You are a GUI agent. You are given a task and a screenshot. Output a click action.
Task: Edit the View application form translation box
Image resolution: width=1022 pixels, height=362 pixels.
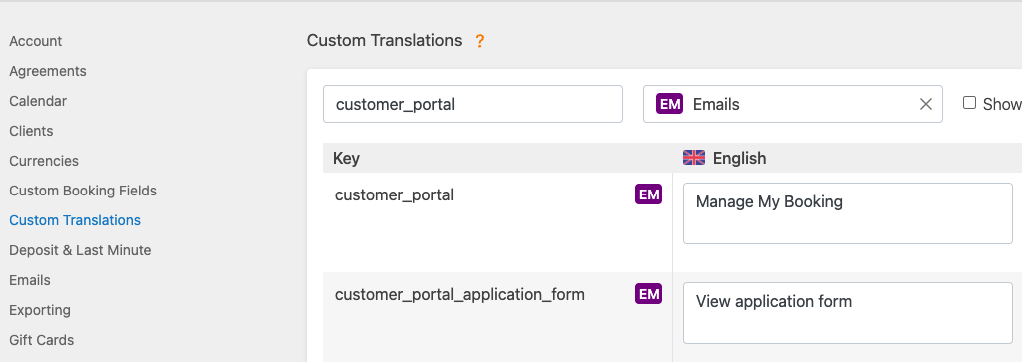pos(847,313)
